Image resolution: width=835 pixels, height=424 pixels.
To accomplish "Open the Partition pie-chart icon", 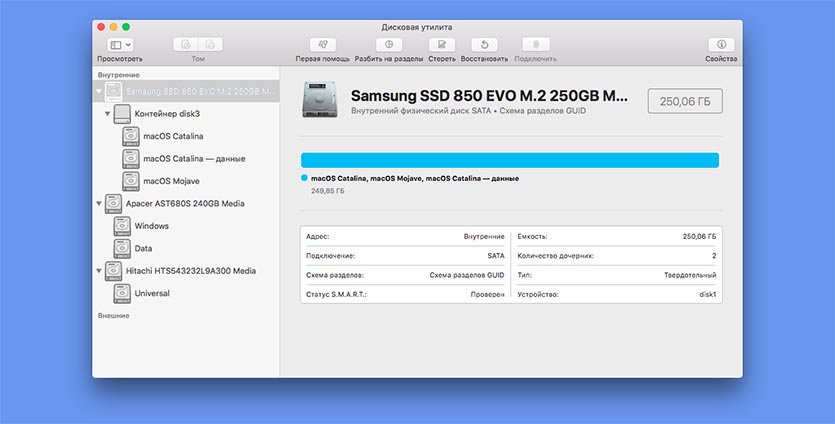I will tap(389, 45).
